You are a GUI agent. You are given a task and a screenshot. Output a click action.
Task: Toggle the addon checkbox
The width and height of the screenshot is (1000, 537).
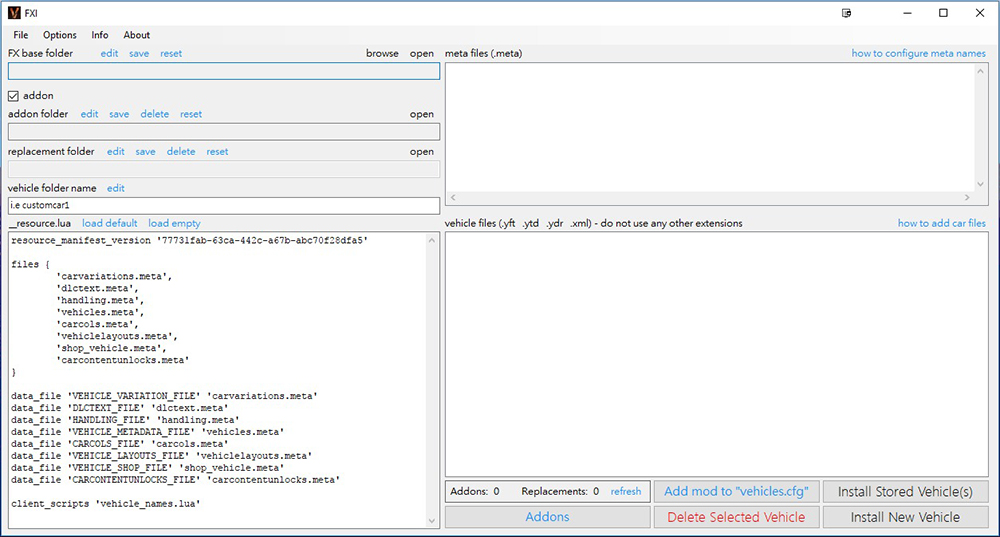coord(14,96)
